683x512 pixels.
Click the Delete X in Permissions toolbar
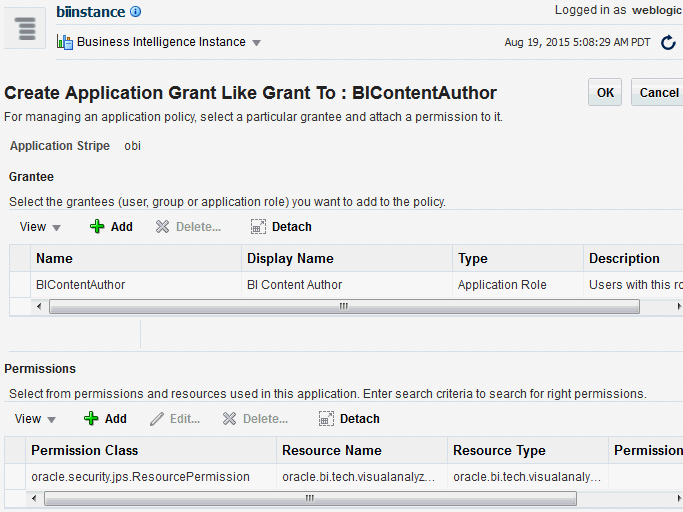pyautogui.click(x=255, y=419)
